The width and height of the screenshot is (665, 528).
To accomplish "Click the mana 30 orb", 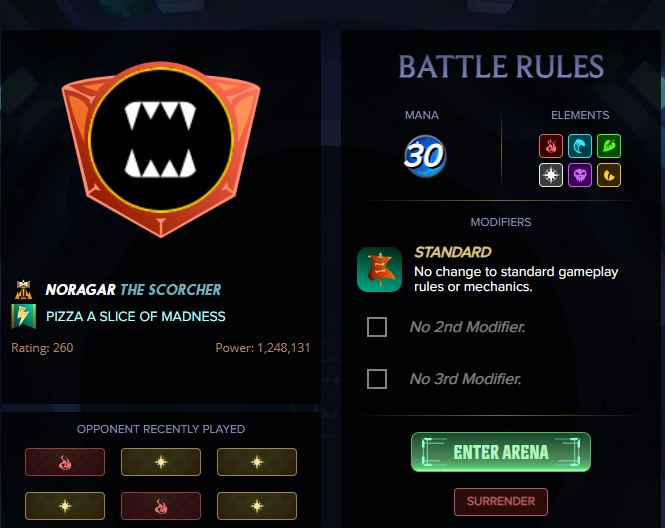I will point(424,156).
